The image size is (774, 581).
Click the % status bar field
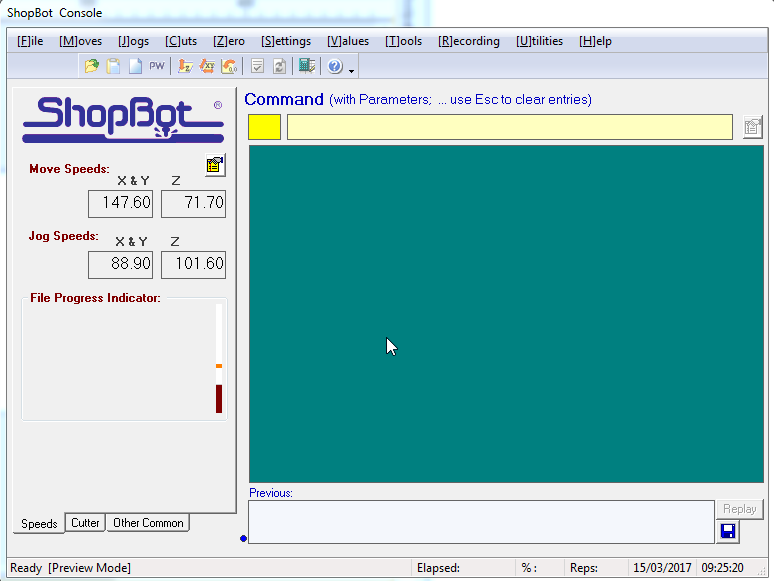(540, 568)
